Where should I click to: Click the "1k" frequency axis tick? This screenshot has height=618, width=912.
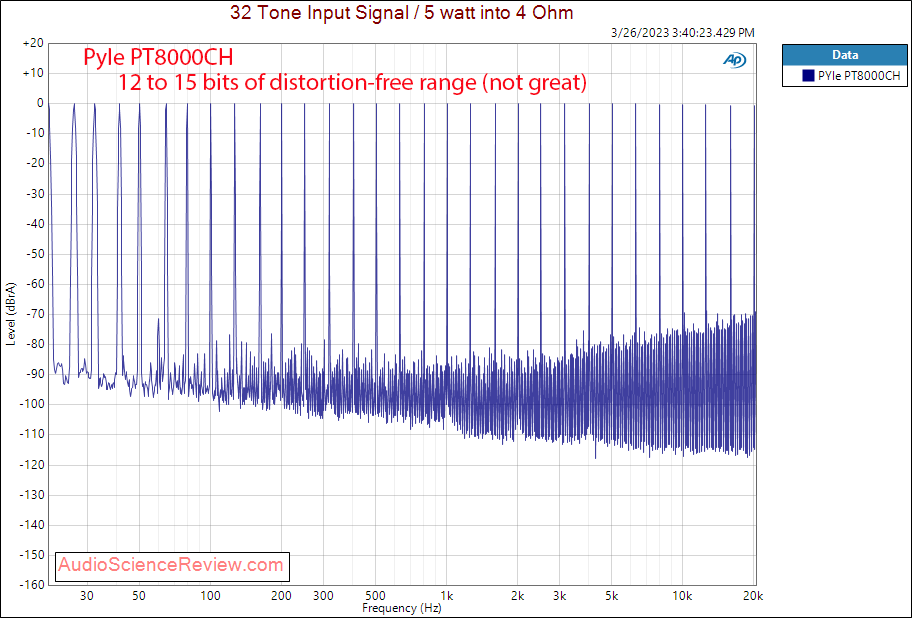pos(446,596)
